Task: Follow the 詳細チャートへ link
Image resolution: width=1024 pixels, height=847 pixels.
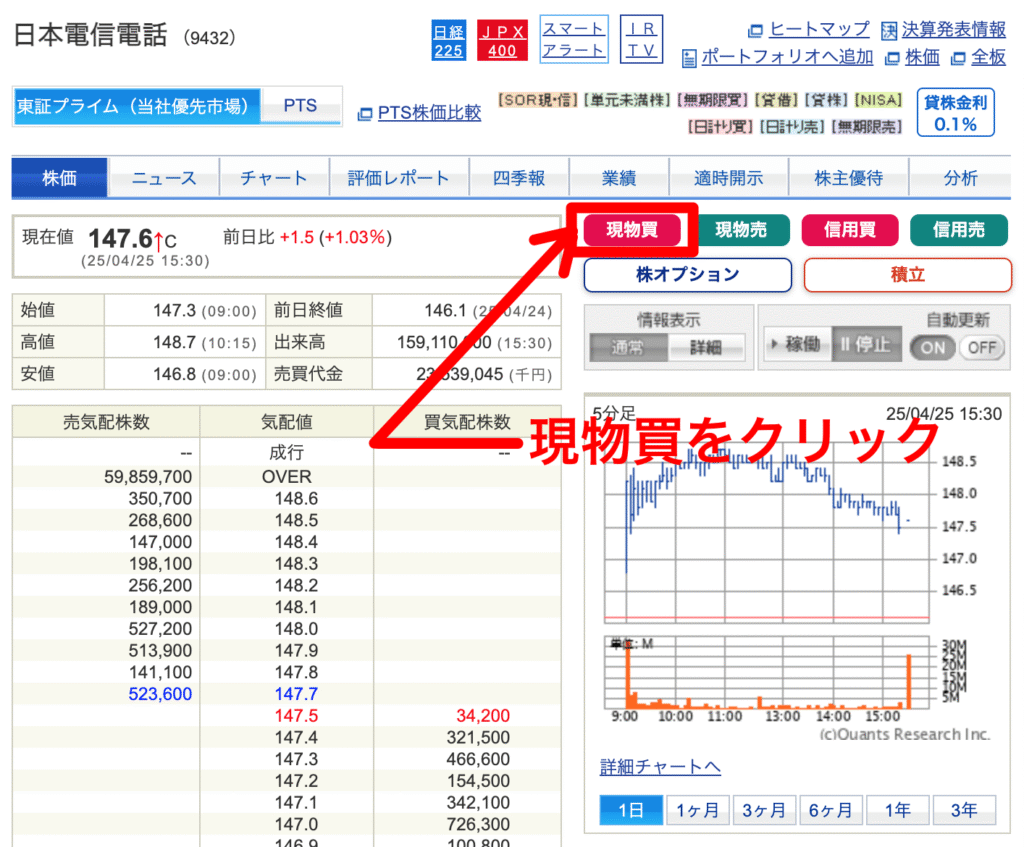Action: [660, 767]
